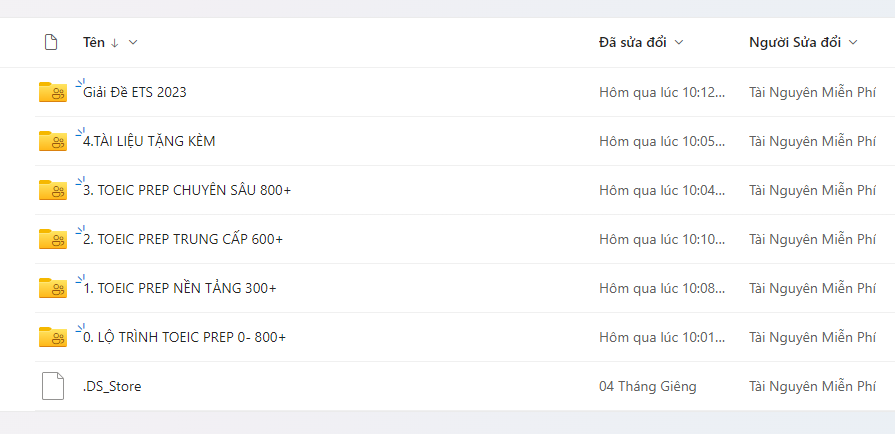This screenshot has width=895, height=434.
Task: Expand the Tên column dropdown chevron
Action: tap(133, 42)
